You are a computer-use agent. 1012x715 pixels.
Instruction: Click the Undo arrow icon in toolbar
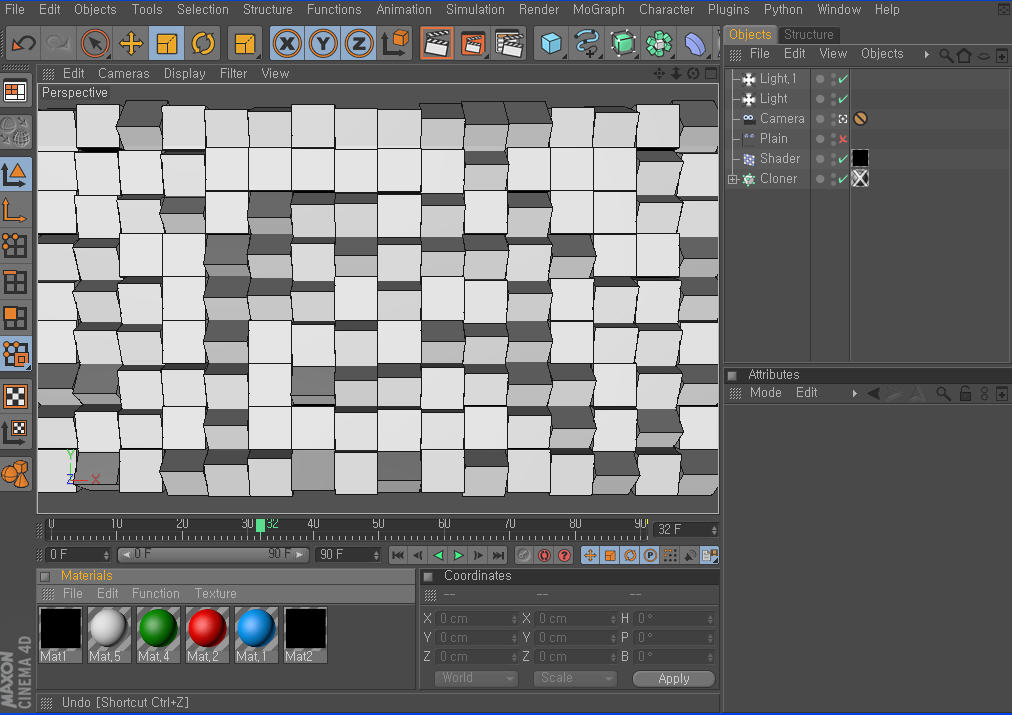click(24, 43)
